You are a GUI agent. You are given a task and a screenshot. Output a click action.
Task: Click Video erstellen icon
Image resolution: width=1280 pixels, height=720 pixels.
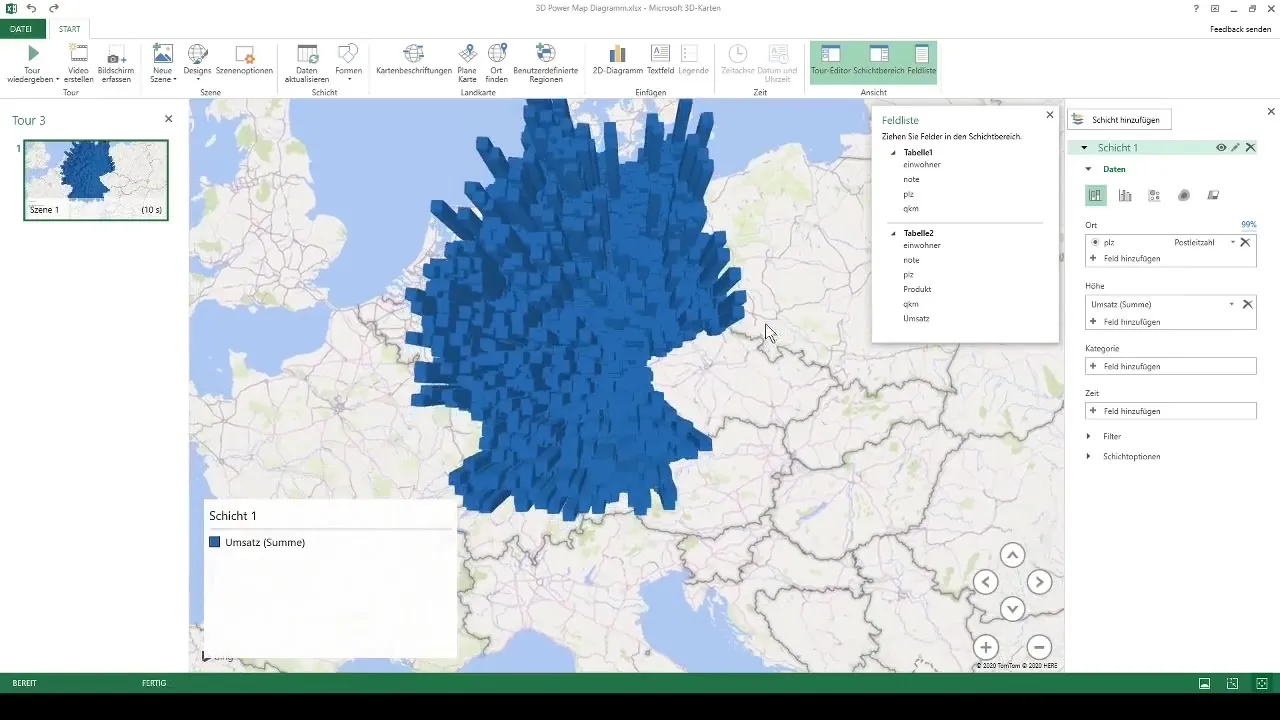[x=78, y=54]
